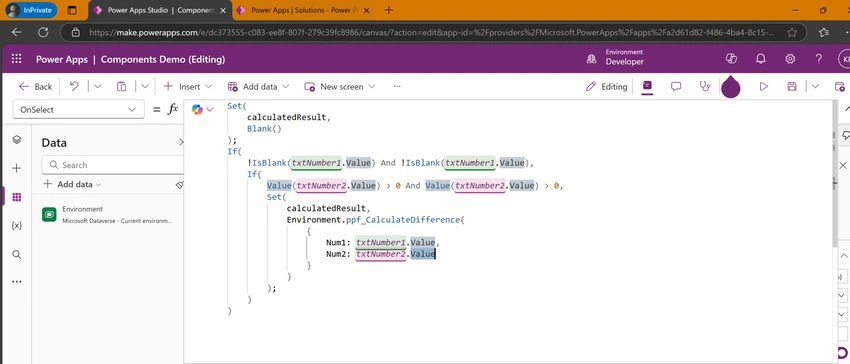The width and height of the screenshot is (850, 364).
Task: Switch to Power Apps Solutions browser tab
Action: (x=304, y=10)
